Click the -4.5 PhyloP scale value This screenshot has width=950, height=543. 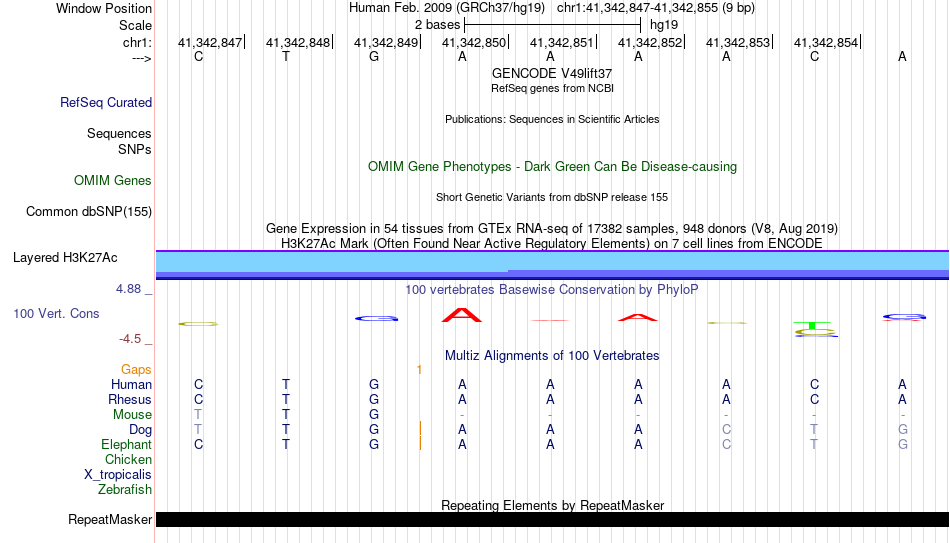click(130, 339)
